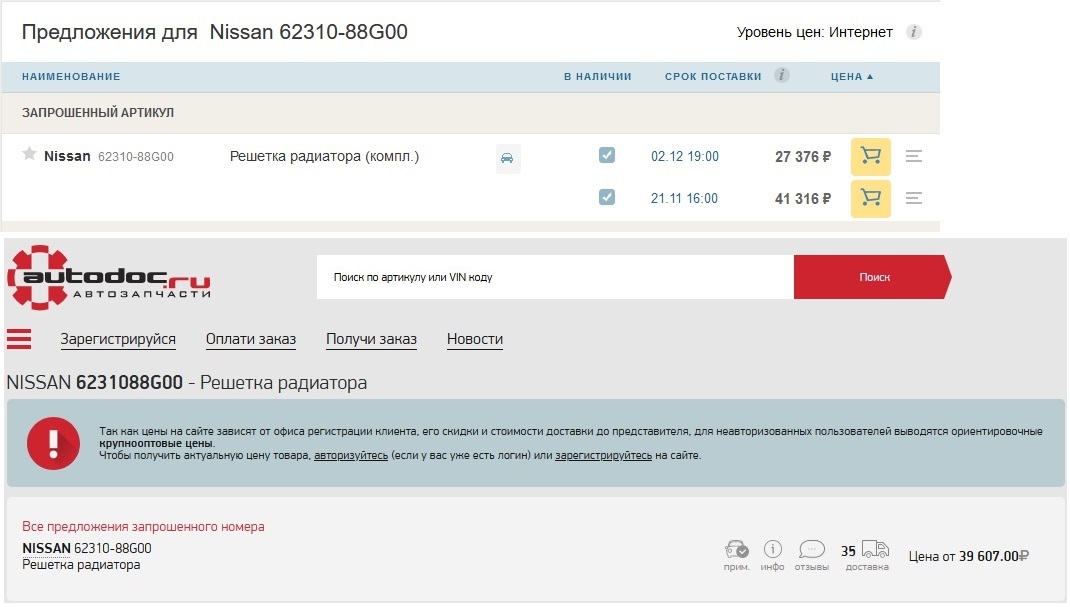Star the Nissan 62310-88G00 item as favorite
This screenshot has height=607, width=1070.
(29, 153)
